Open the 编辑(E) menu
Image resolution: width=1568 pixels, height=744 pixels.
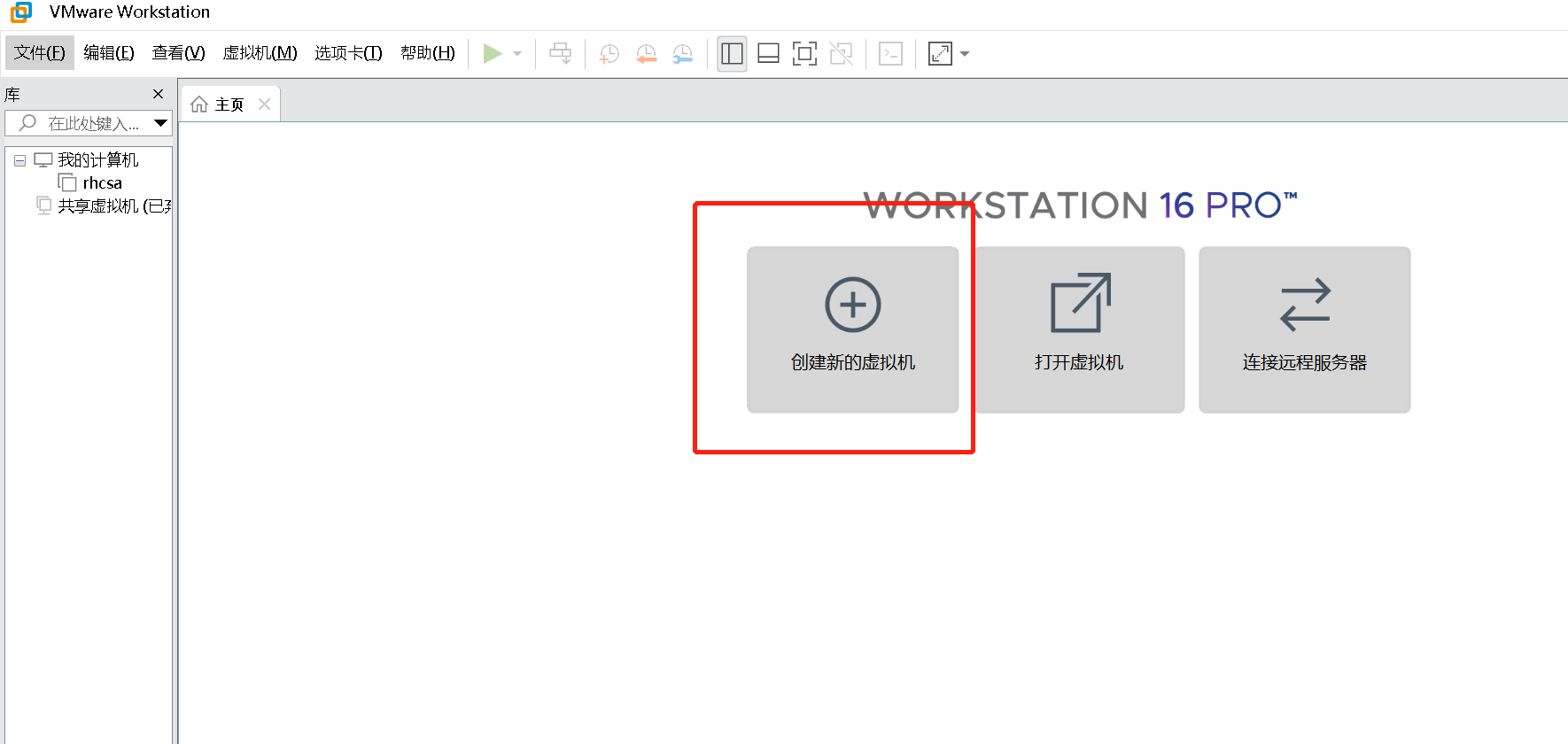109,53
